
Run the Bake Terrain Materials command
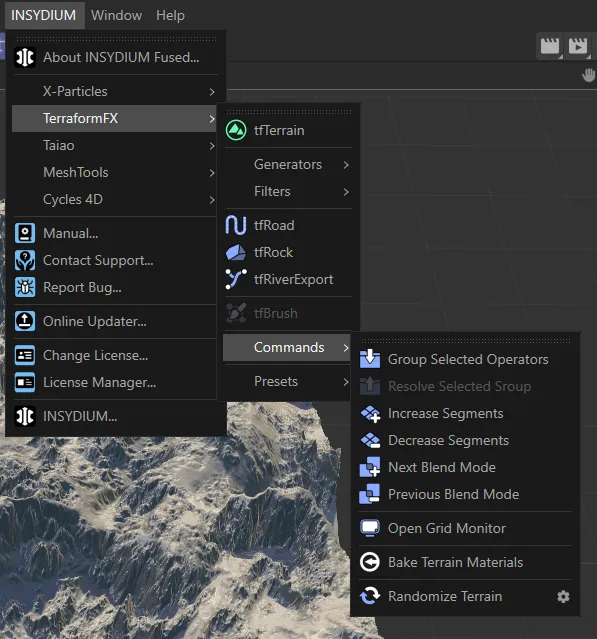465,562
